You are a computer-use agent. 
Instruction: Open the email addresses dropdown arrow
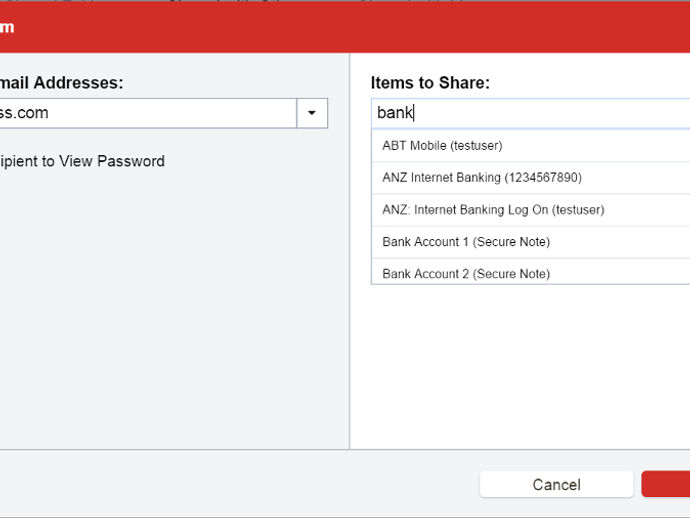[312, 113]
